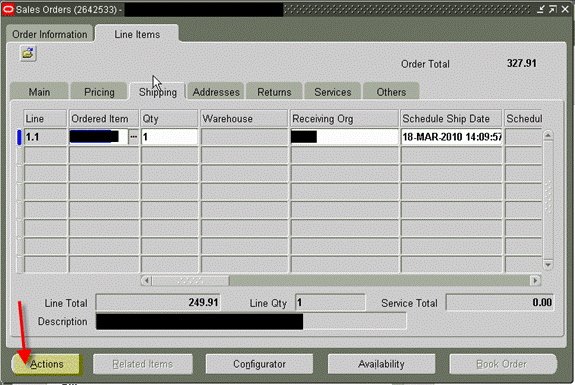Open the Services sub-tab
The image size is (575, 385).
click(x=333, y=92)
